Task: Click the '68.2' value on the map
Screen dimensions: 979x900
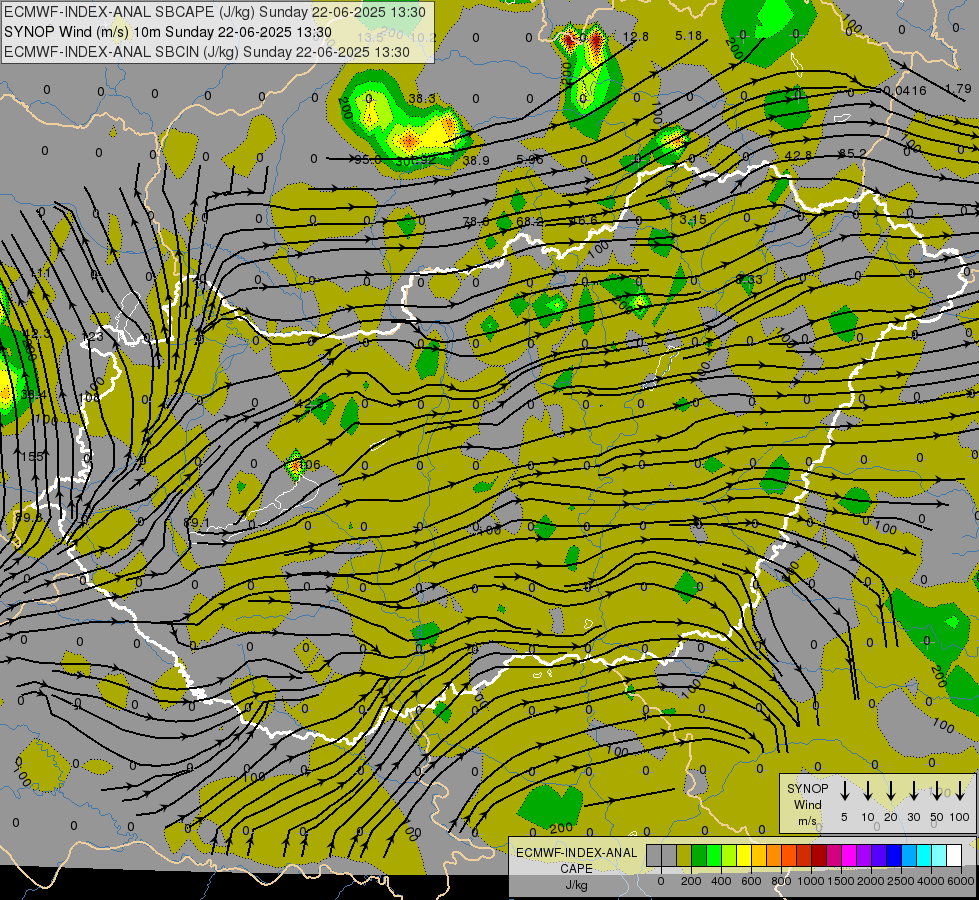Action: (x=530, y=222)
